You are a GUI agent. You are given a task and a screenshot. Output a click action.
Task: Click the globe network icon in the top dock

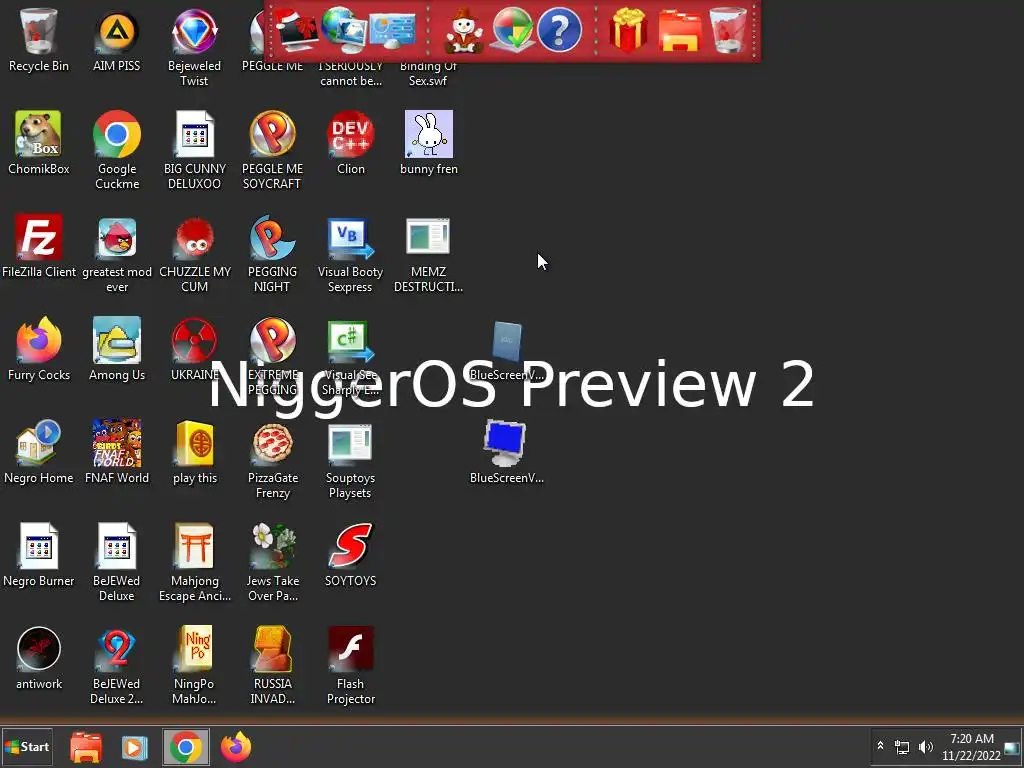[345, 29]
